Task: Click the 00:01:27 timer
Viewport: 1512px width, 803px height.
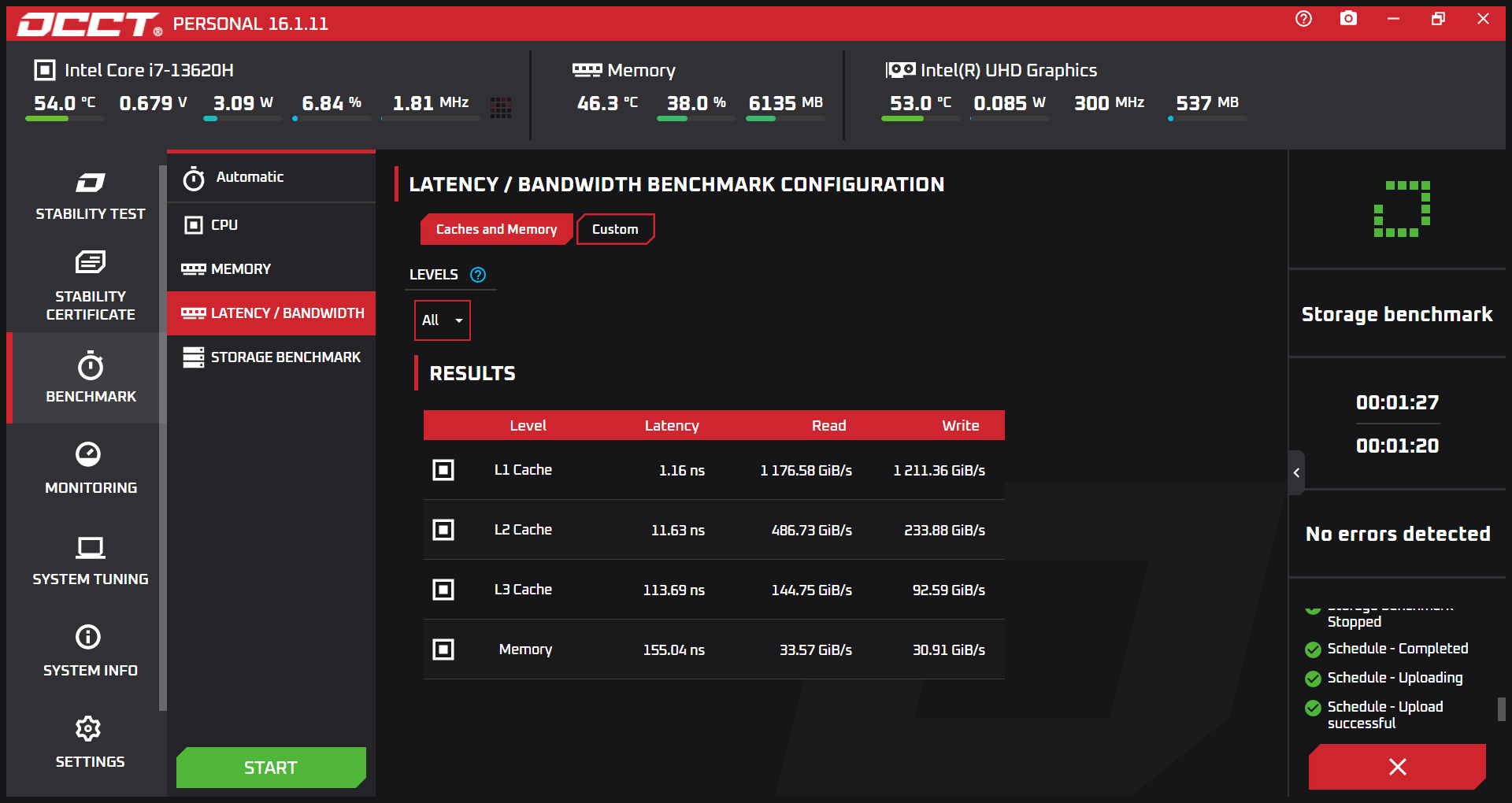Action: pos(1397,402)
